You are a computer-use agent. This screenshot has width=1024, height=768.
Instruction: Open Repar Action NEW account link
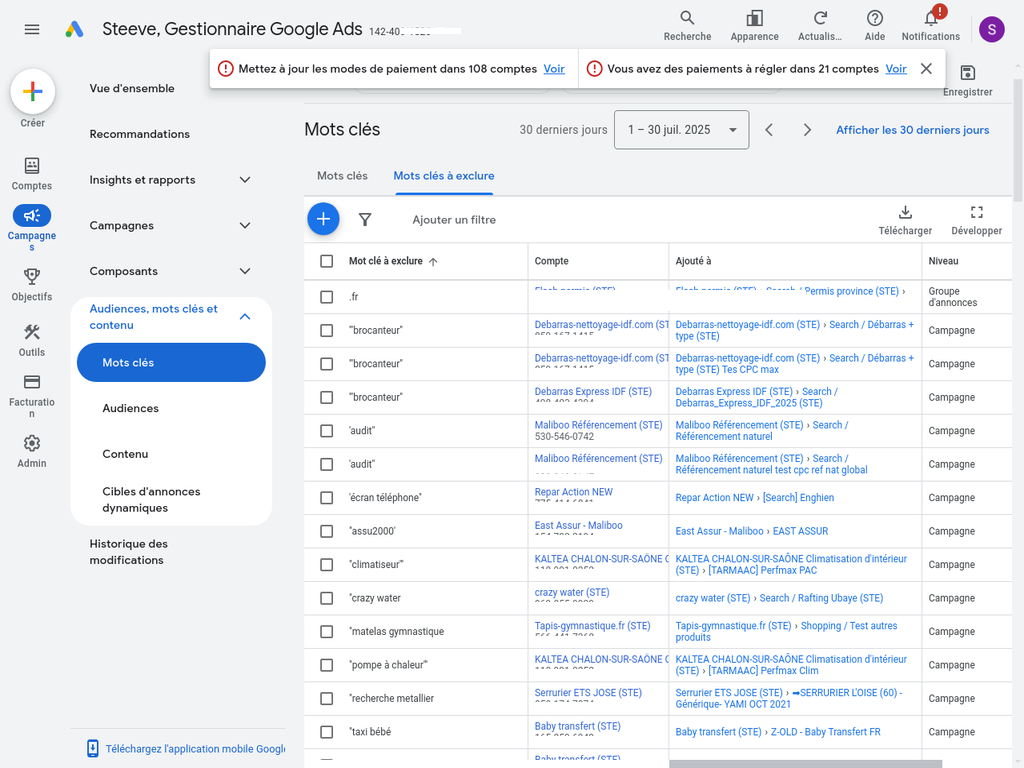(573, 492)
